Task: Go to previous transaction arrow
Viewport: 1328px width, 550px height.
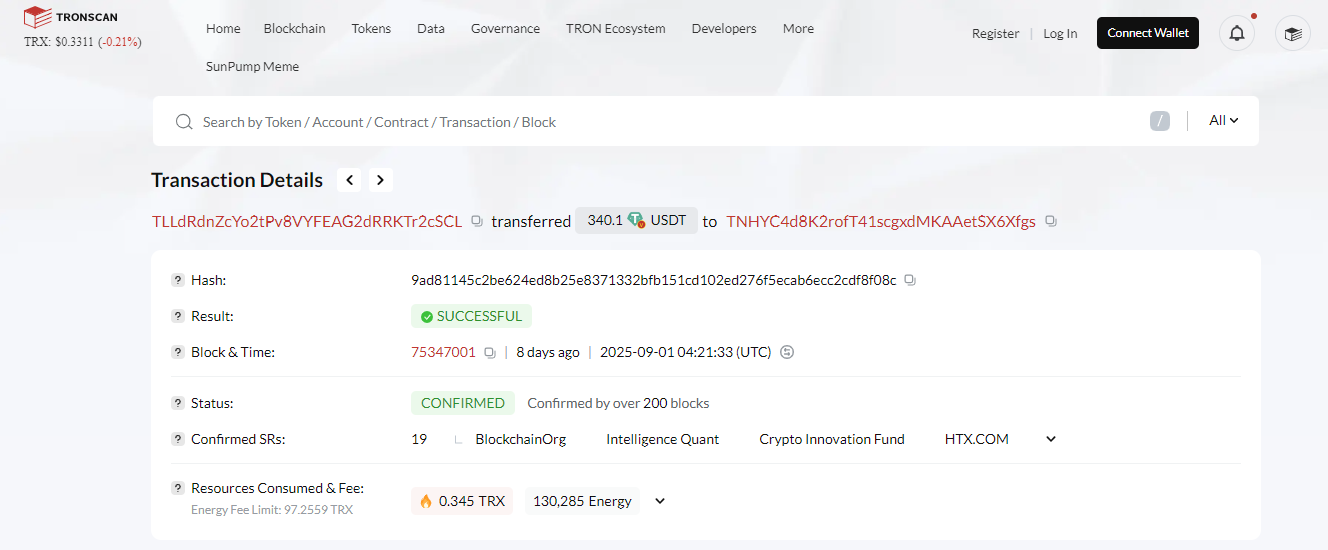Action: [350, 180]
